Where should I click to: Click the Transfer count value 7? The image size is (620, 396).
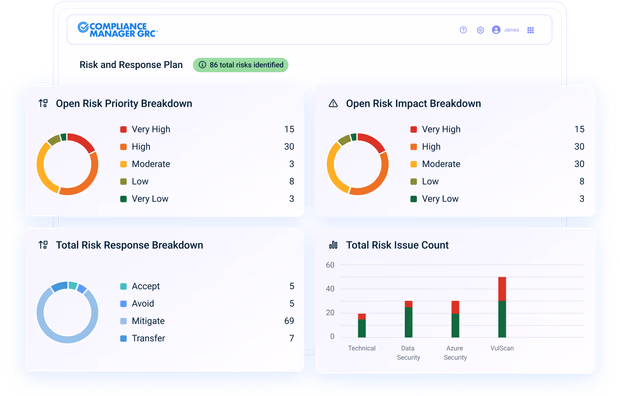(x=291, y=338)
